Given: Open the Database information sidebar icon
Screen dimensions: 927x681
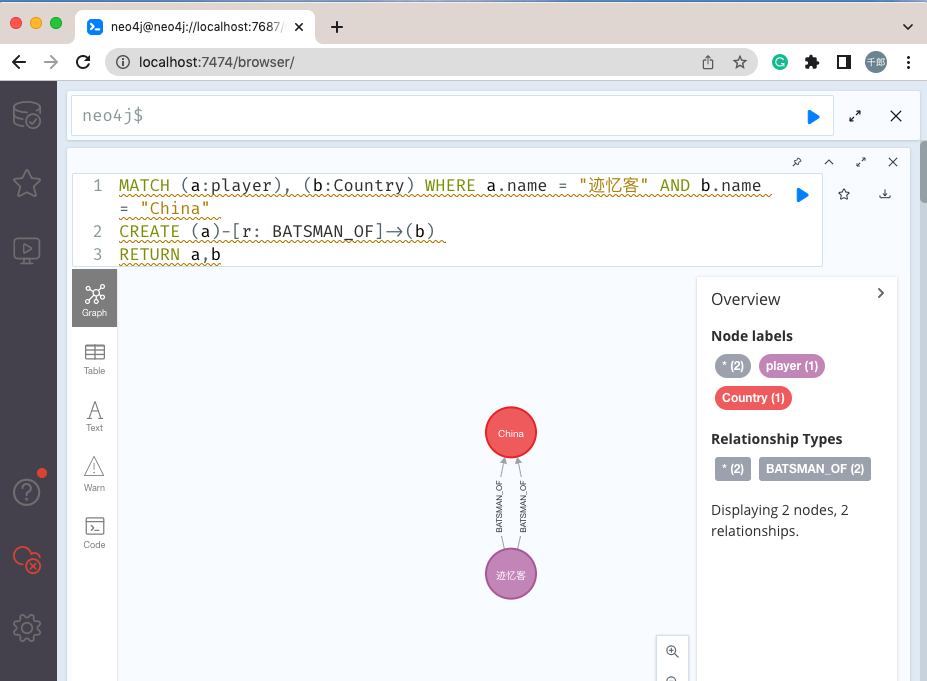Looking at the screenshot, I should tap(27, 115).
